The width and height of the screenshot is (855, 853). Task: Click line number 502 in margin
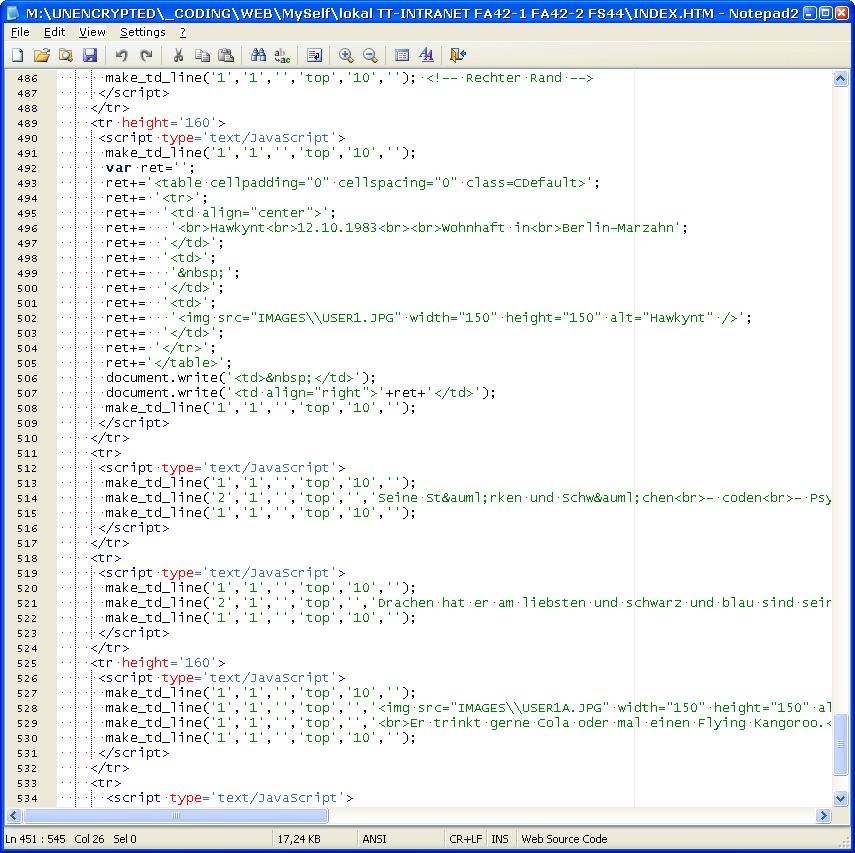tap(27, 319)
